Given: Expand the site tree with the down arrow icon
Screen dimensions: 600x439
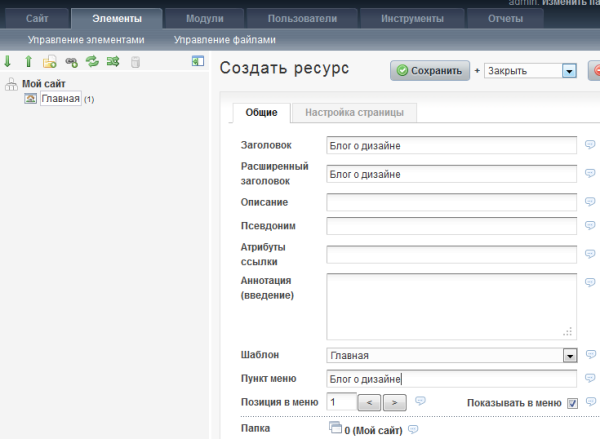Looking at the screenshot, I should 8,62.
